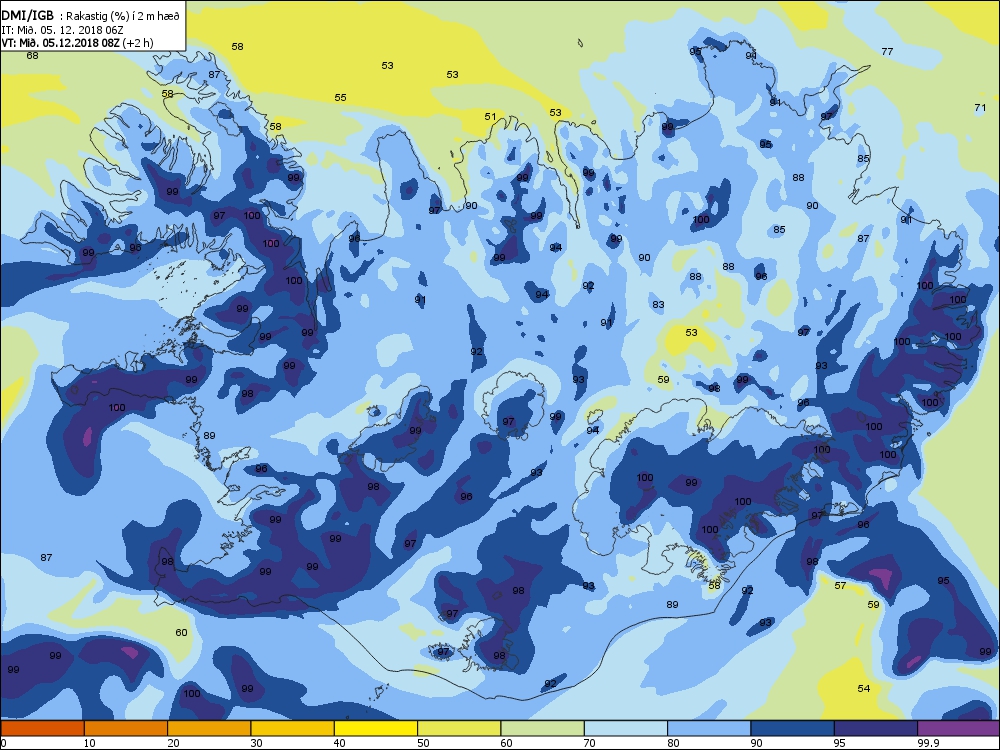
Task: Click the dark blue 90–95 legend swatch
Action: pyautogui.click(x=793, y=728)
